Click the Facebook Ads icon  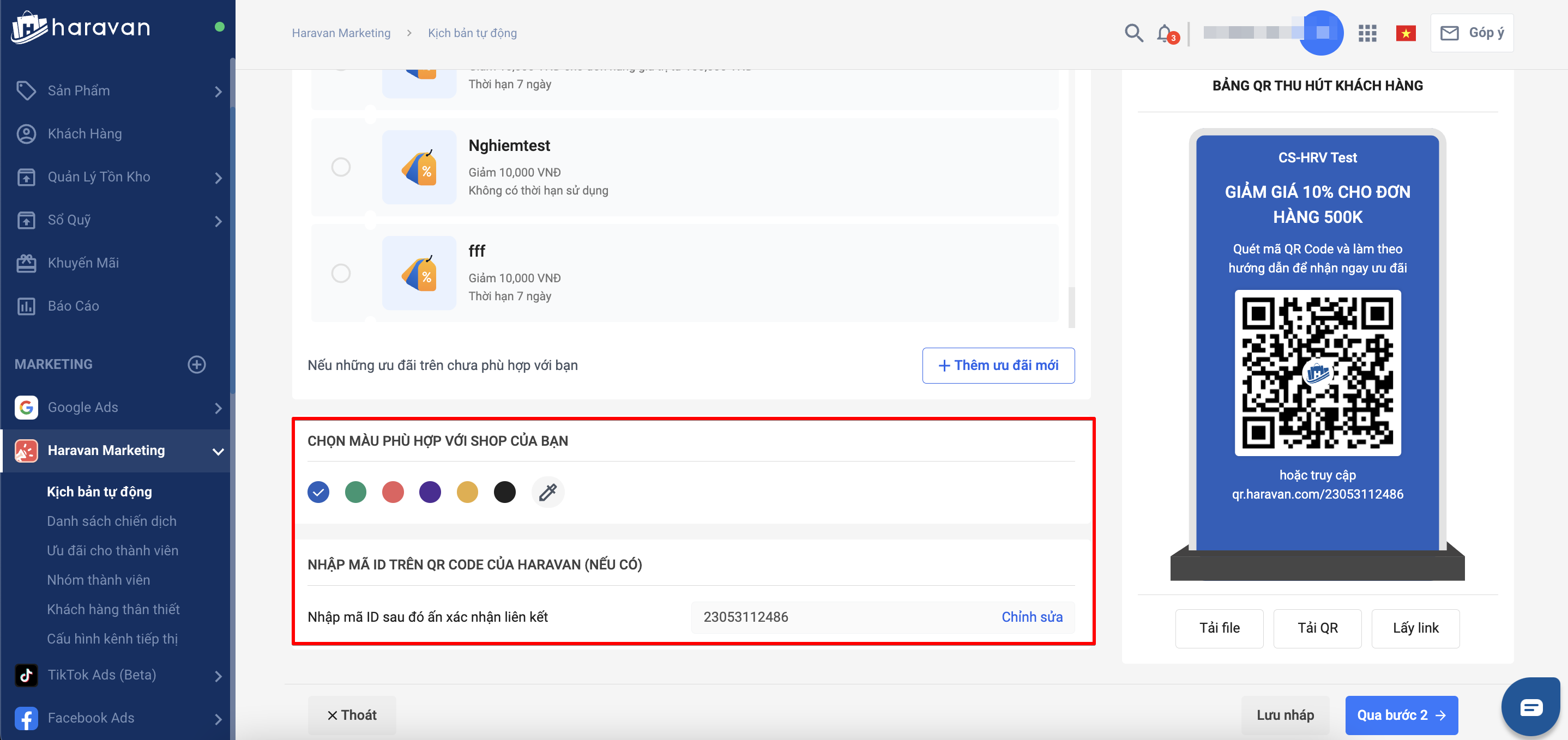(x=26, y=718)
